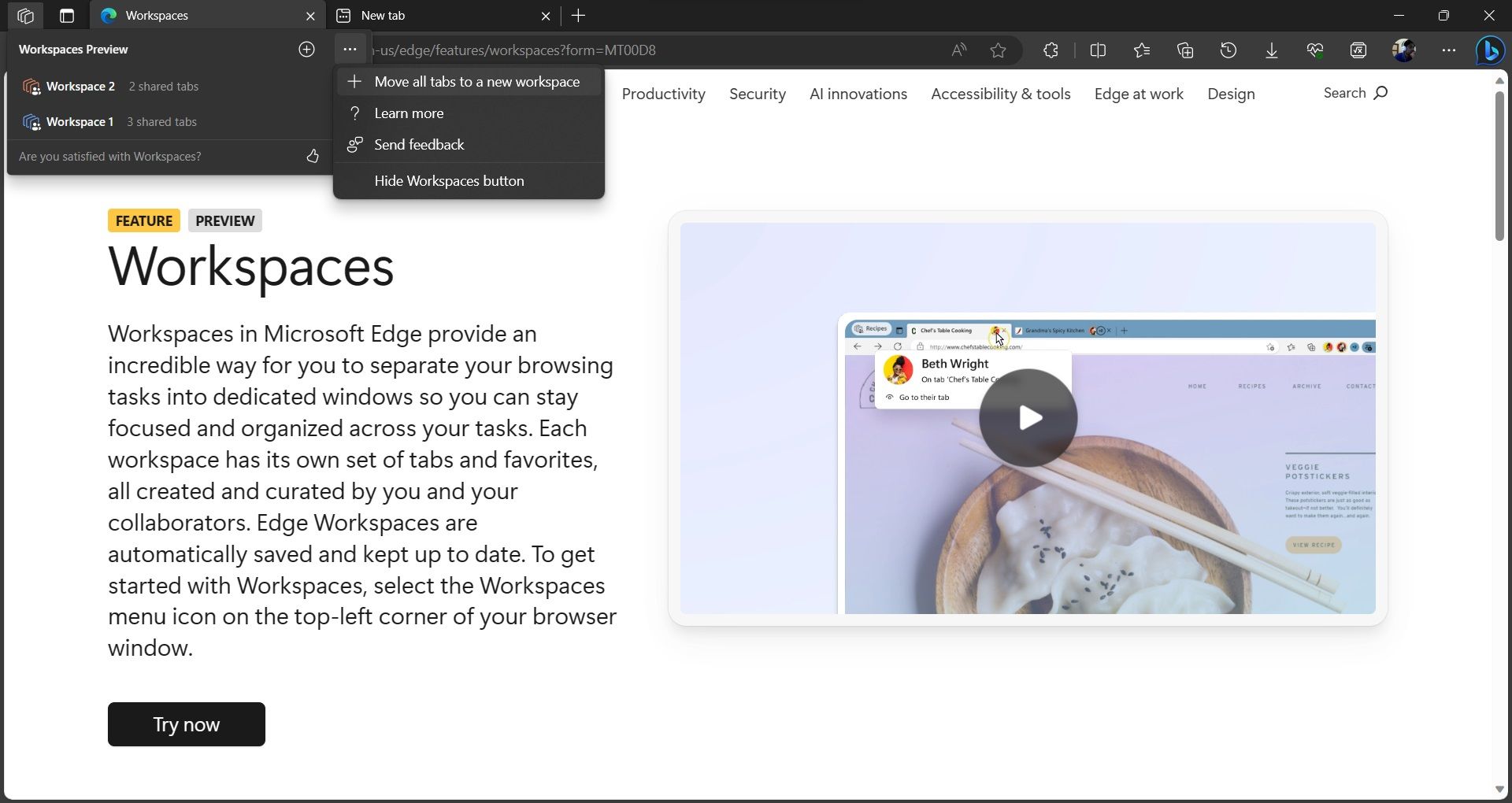Launch the Math Solver tool
The width and height of the screenshot is (1512, 803).
pos(1358,50)
